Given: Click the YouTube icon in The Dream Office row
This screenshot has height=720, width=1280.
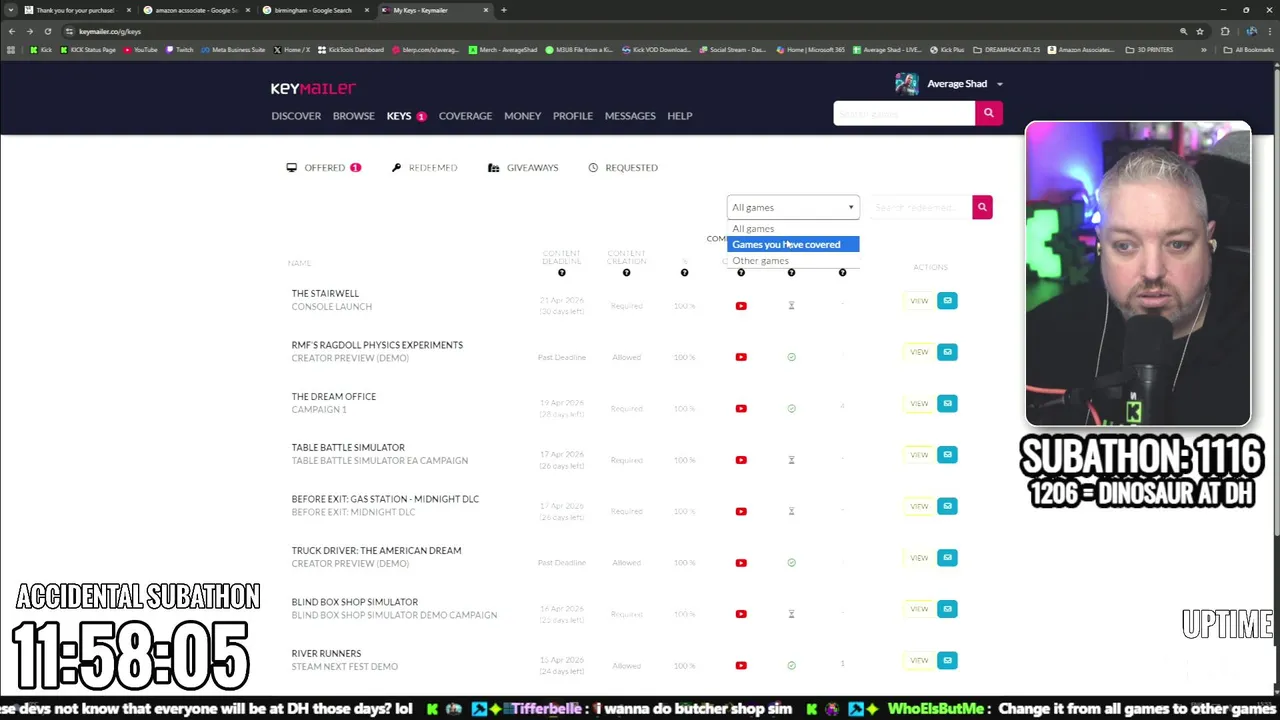Looking at the screenshot, I should [741, 408].
